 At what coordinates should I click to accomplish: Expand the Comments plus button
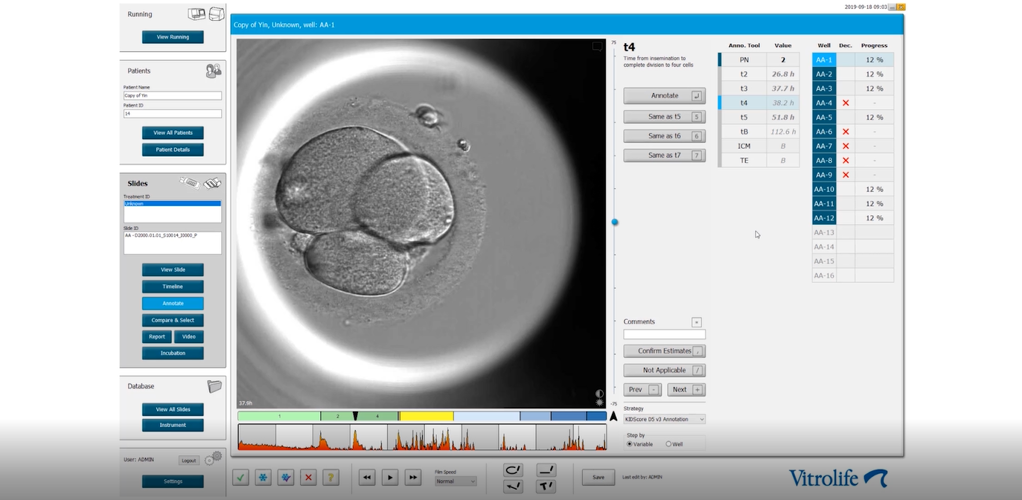(x=696, y=322)
